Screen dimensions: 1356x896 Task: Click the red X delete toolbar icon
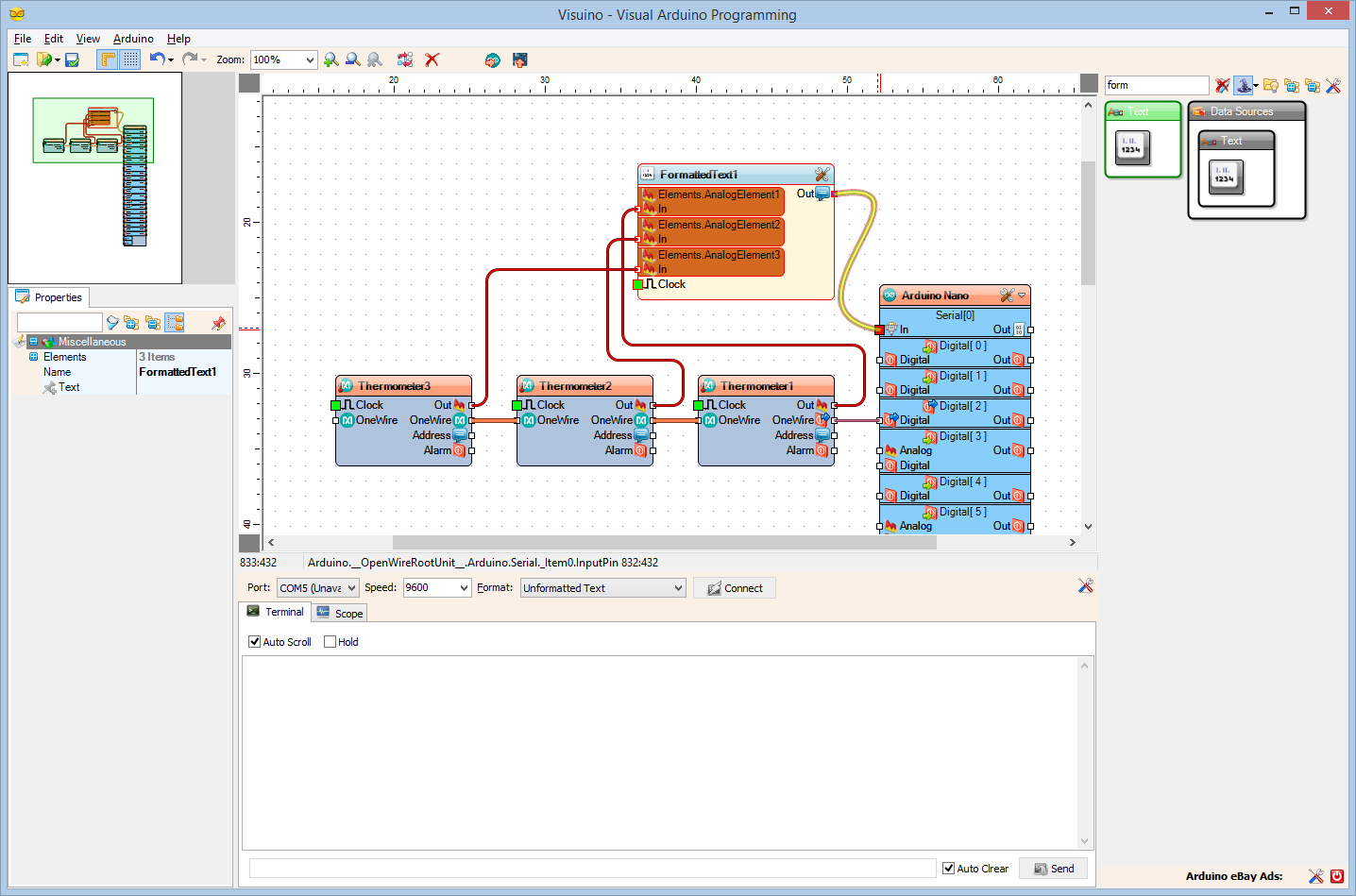tap(432, 59)
